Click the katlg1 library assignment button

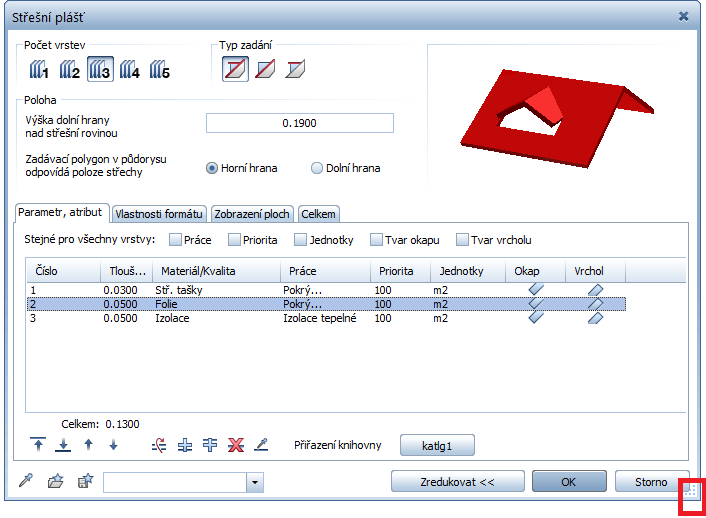437,445
